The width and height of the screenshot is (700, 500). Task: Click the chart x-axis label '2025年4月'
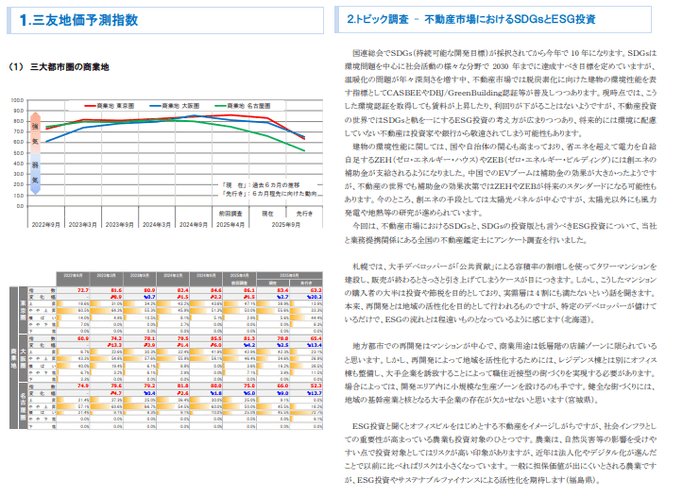[x=230, y=225]
